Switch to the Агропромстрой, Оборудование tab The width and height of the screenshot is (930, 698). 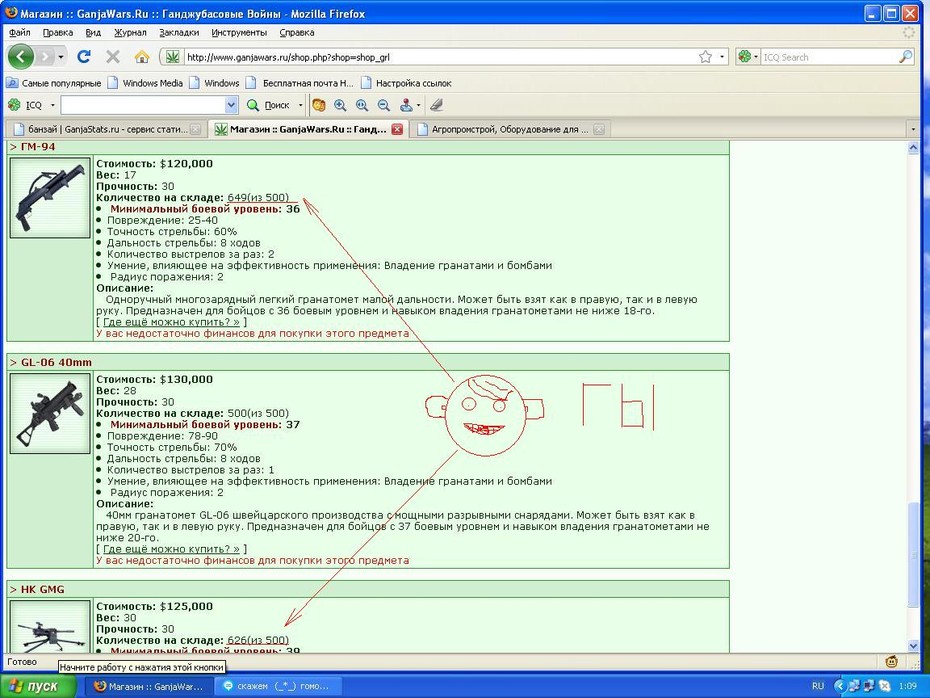point(509,129)
